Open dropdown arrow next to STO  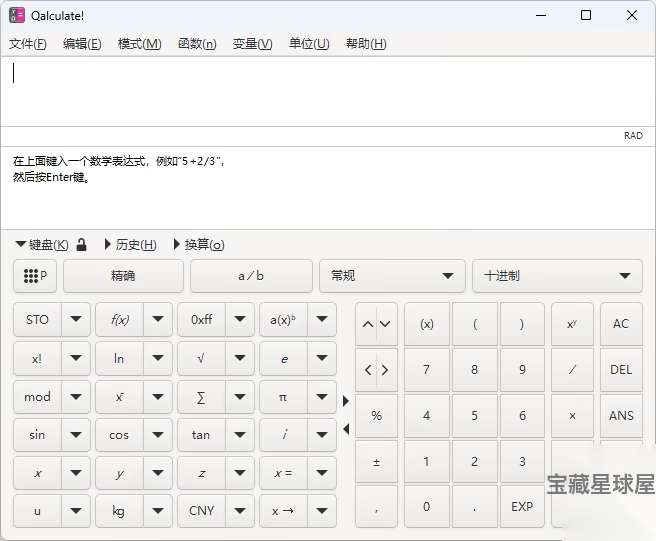pyautogui.click(x=76, y=320)
